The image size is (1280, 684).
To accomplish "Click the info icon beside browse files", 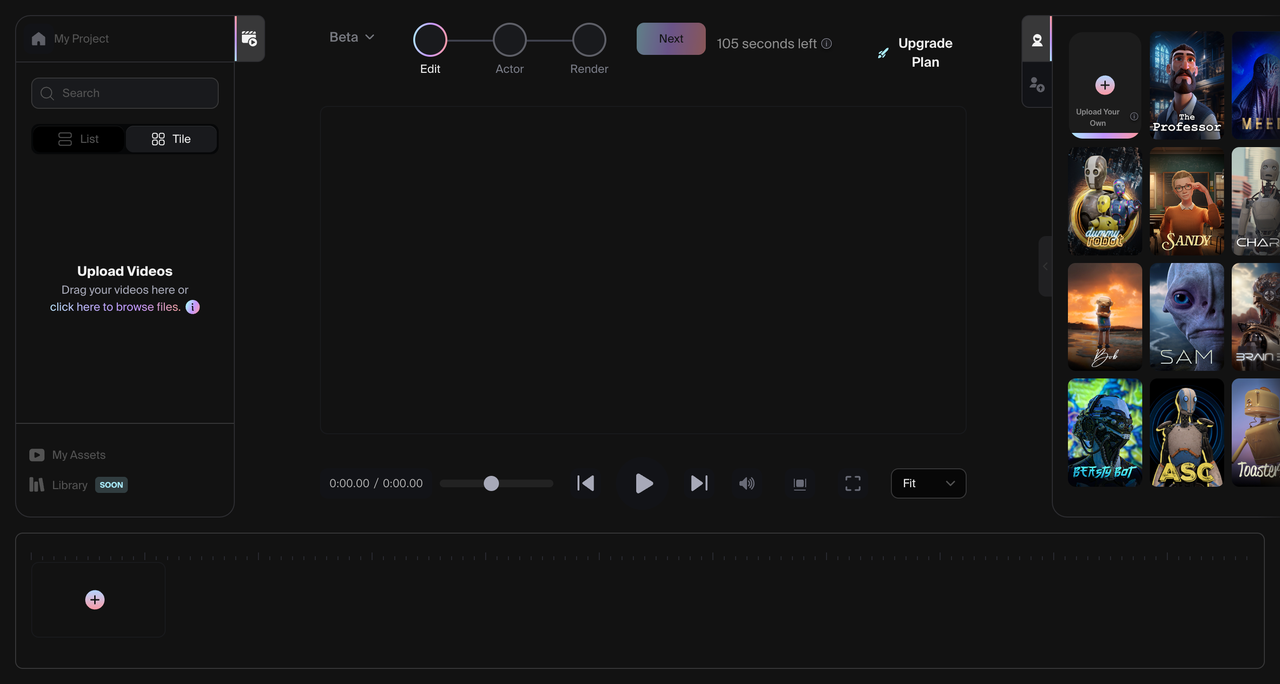I will pyautogui.click(x=193, y=307).
